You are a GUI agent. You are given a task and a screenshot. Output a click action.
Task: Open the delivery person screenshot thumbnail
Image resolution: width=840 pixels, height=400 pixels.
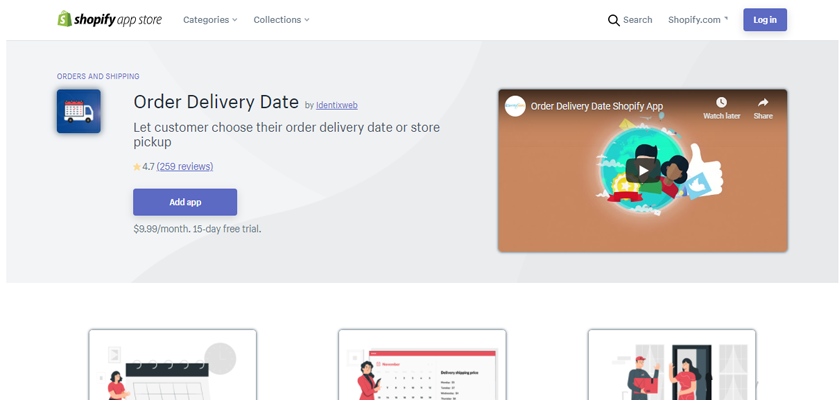672,365
